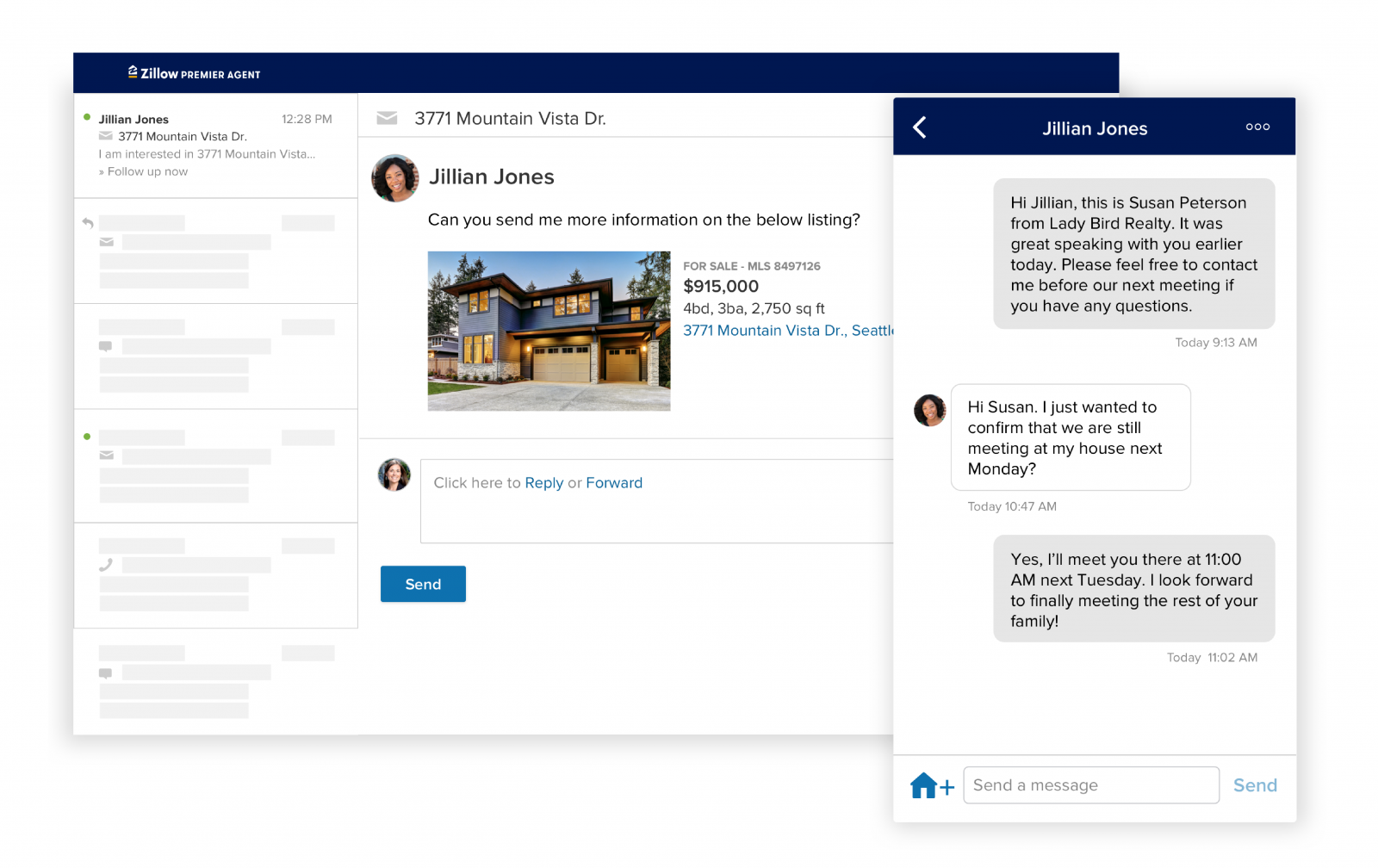Screen dimensions: 1378x868
Task: Click the Follow up now link
Action: [x=147, y=171]
